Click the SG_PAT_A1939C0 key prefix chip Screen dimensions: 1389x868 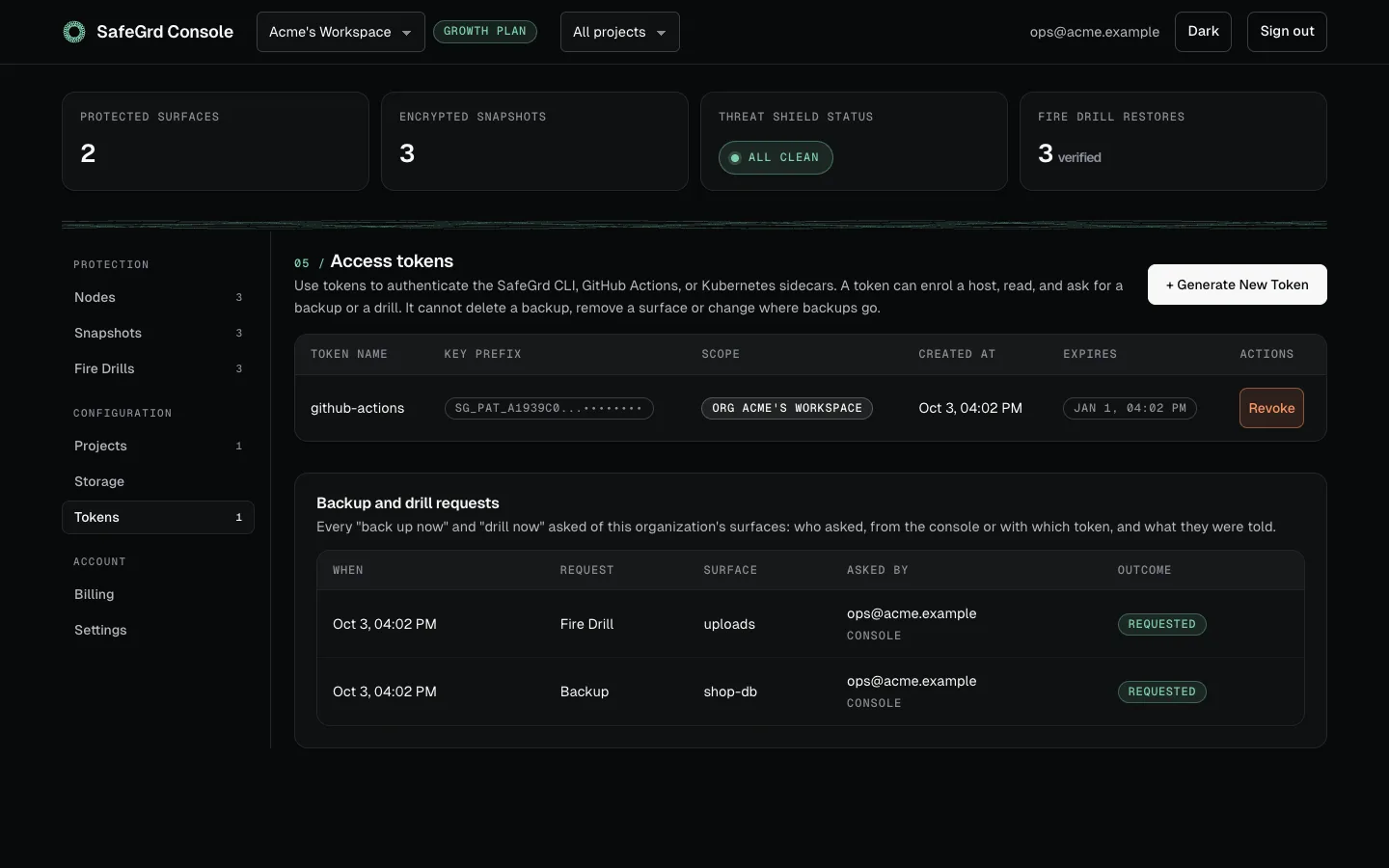(x=549, y=408)
